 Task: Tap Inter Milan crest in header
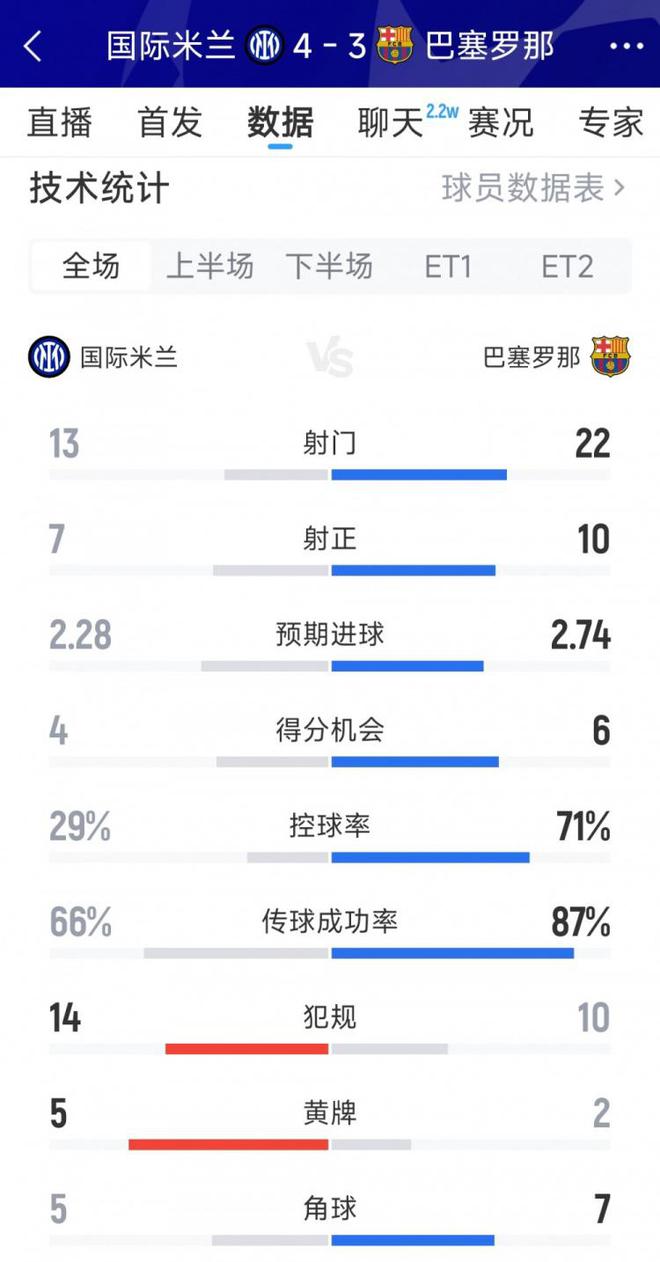point(264,45)
